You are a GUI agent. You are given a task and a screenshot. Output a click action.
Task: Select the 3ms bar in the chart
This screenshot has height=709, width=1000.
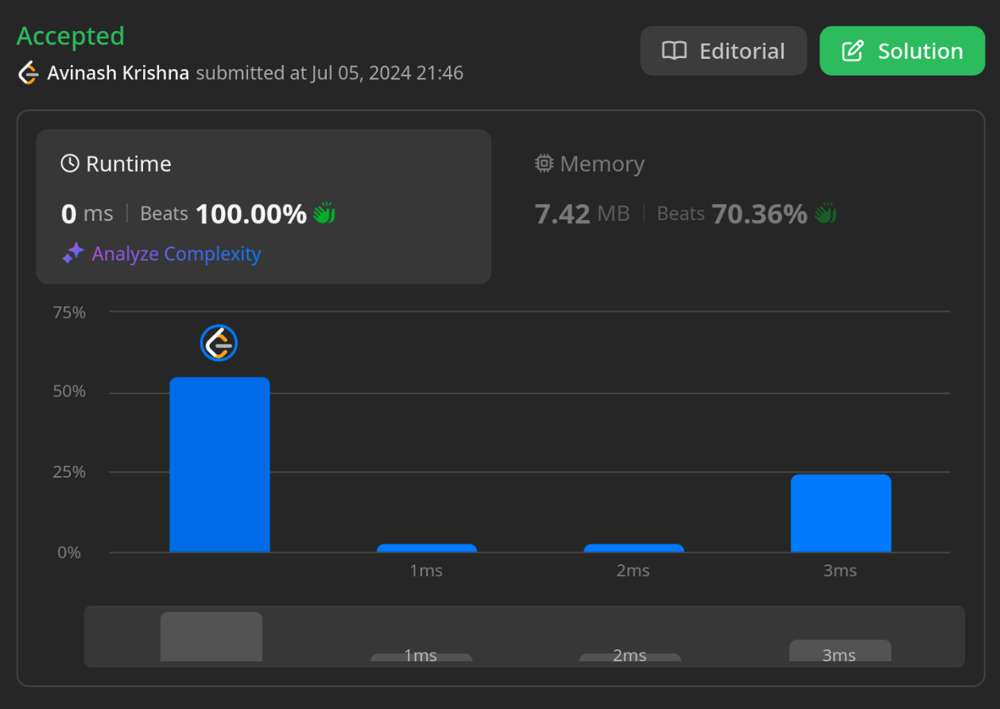pyautogui.click(x=840, y=513)
